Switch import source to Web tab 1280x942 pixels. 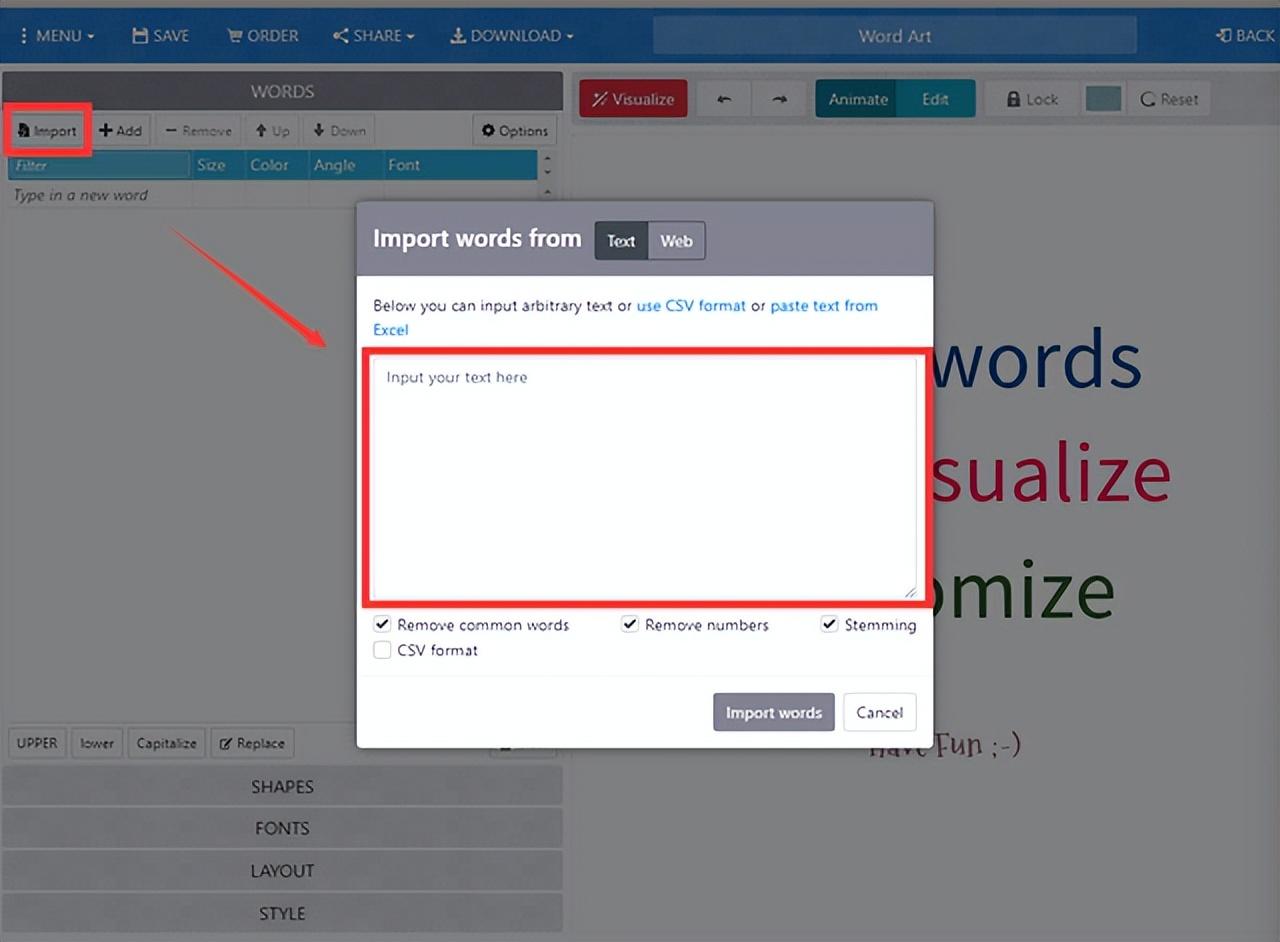(676, 240)
